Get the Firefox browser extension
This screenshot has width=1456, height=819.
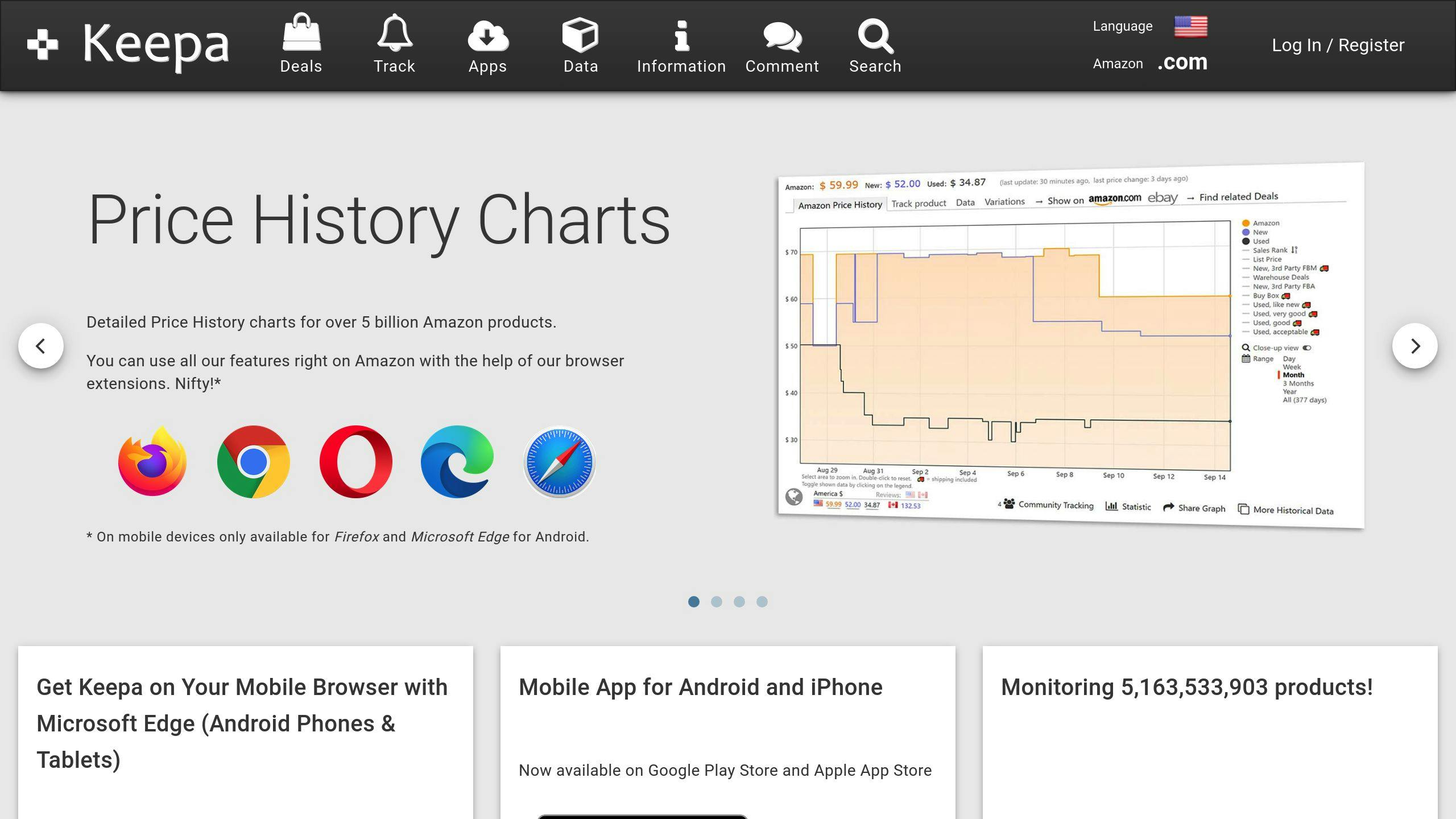152,461
